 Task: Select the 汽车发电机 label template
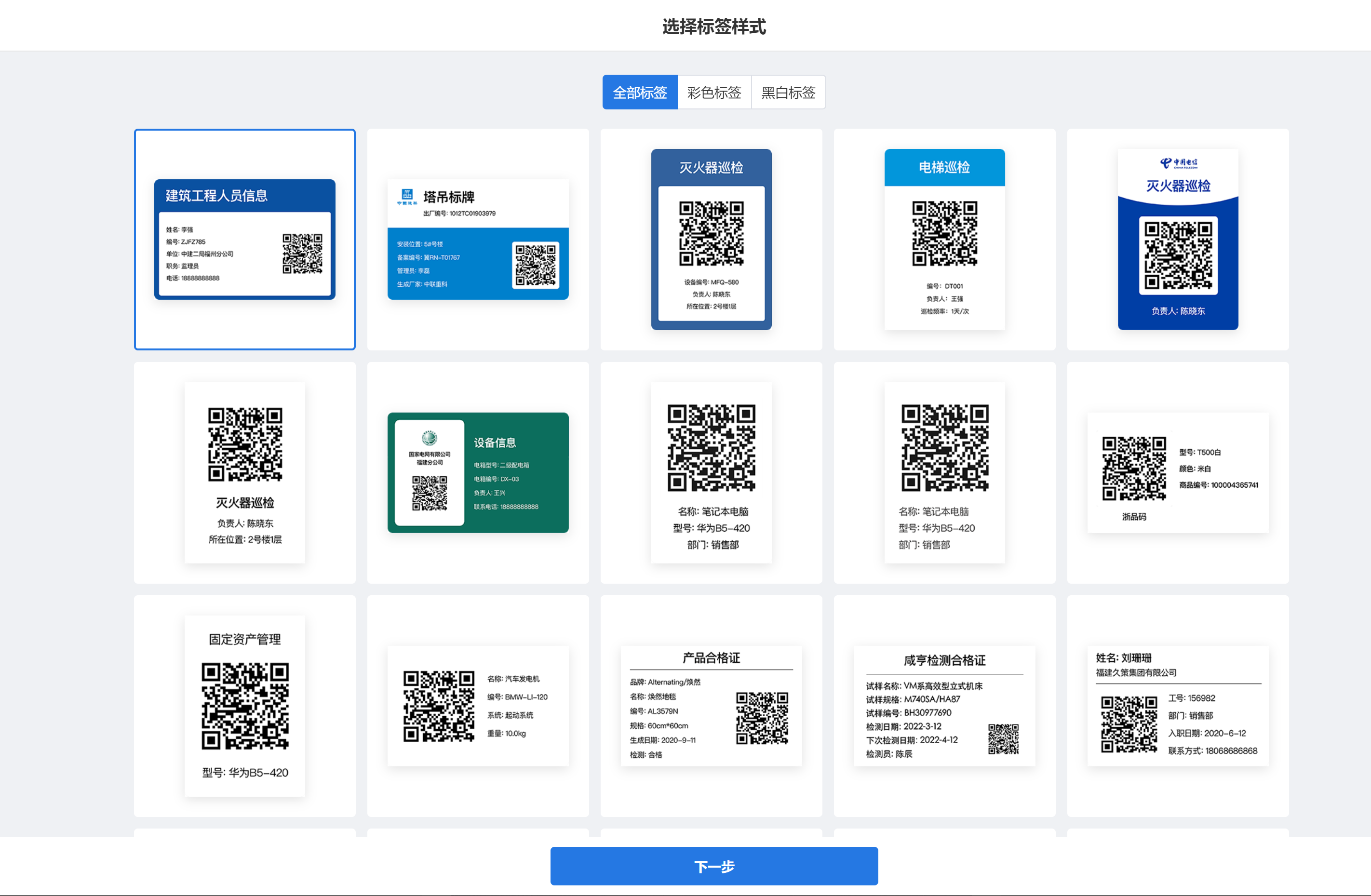point(478,706)
